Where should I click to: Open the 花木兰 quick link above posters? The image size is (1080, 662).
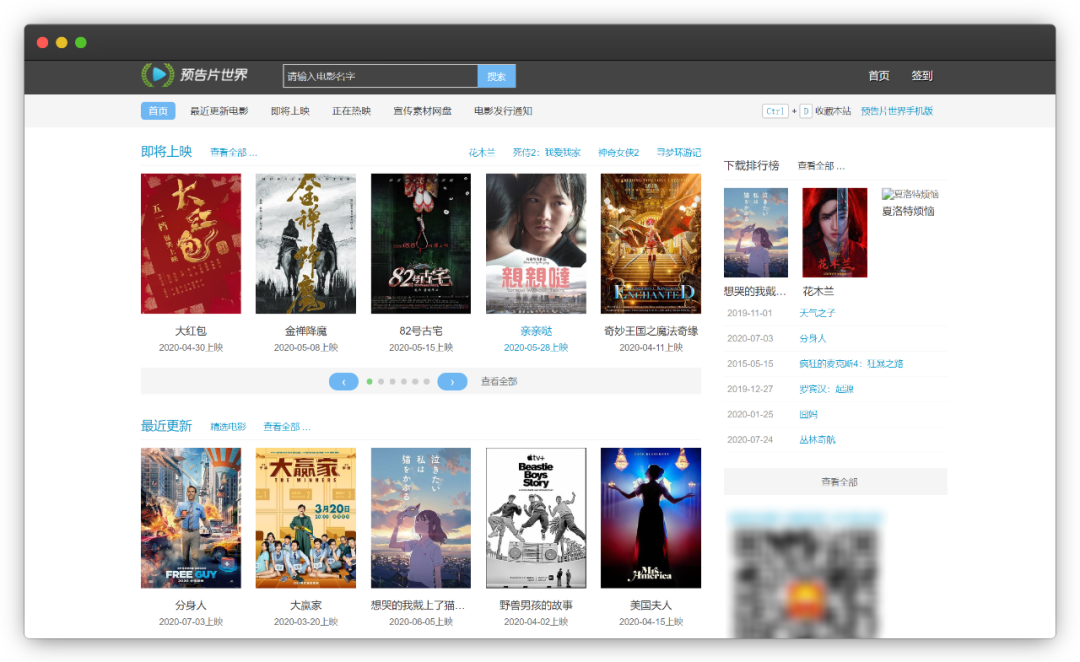[482, 152]
